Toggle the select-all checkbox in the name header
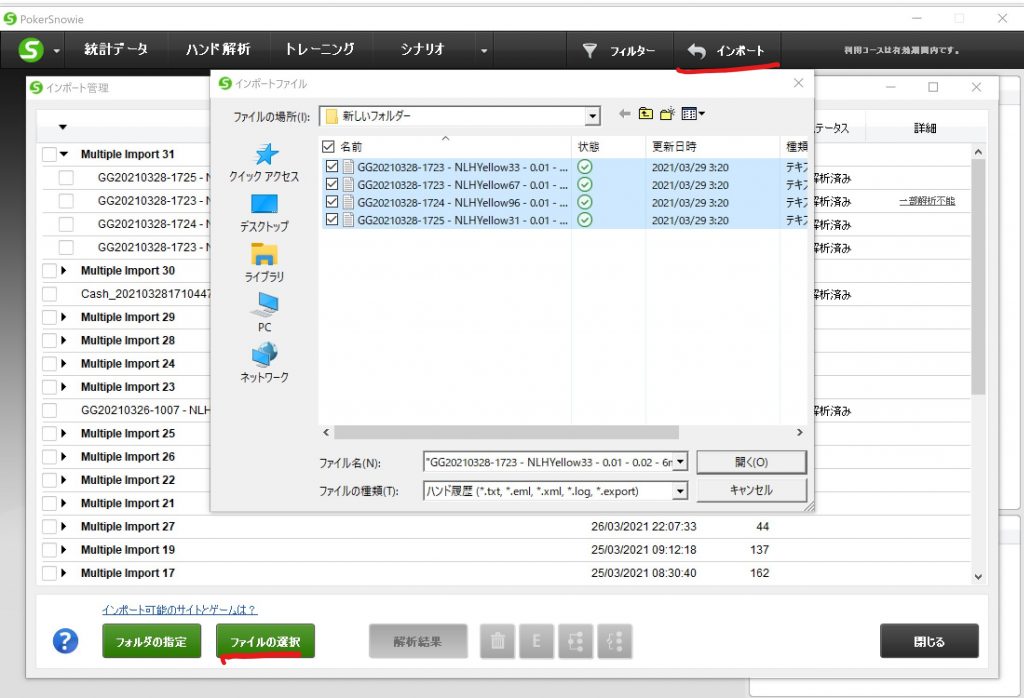Screen dimensions: 1024x698 (x=328, y=147)
